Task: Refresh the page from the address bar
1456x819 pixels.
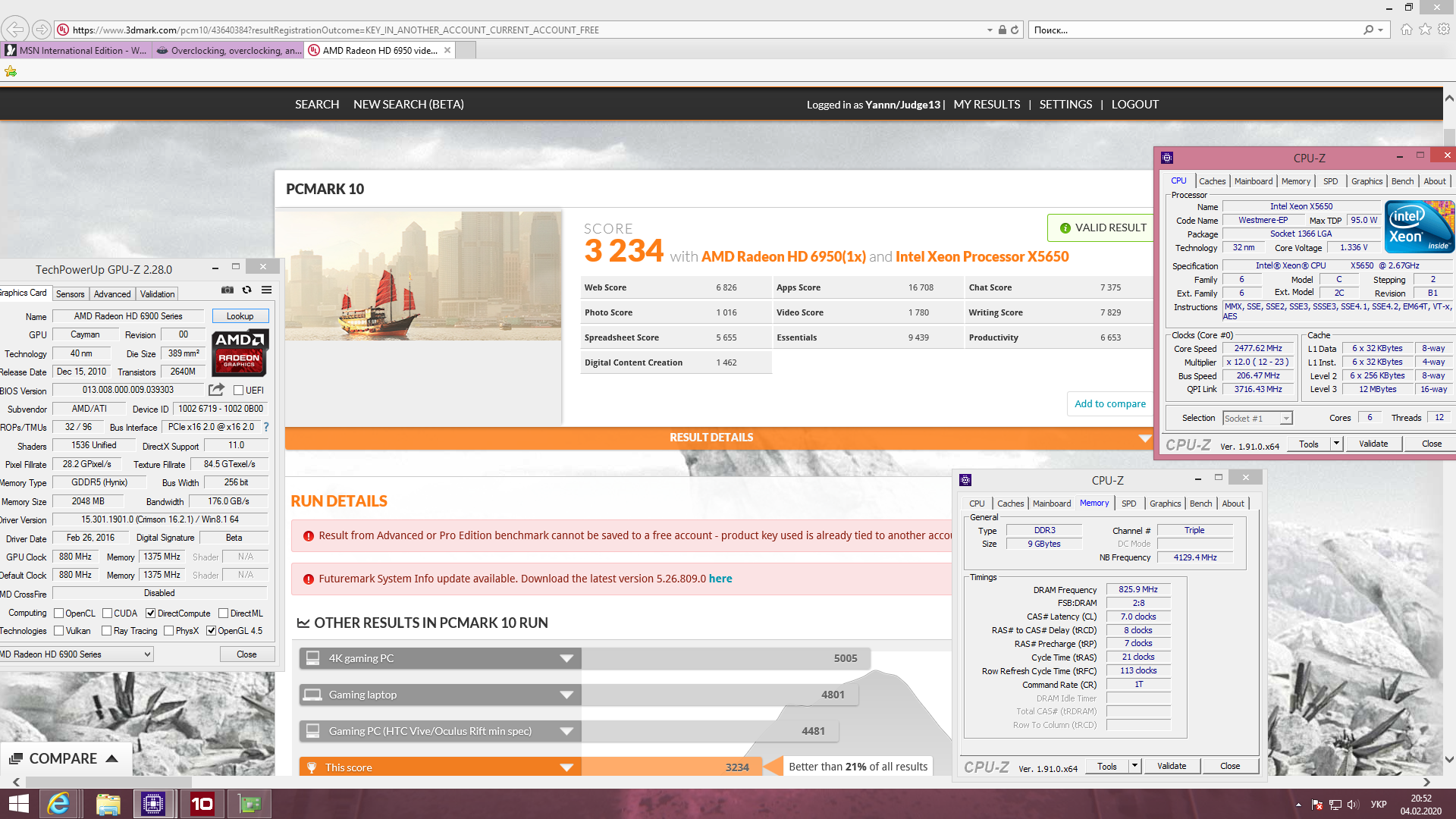Action: (1015, 30)
